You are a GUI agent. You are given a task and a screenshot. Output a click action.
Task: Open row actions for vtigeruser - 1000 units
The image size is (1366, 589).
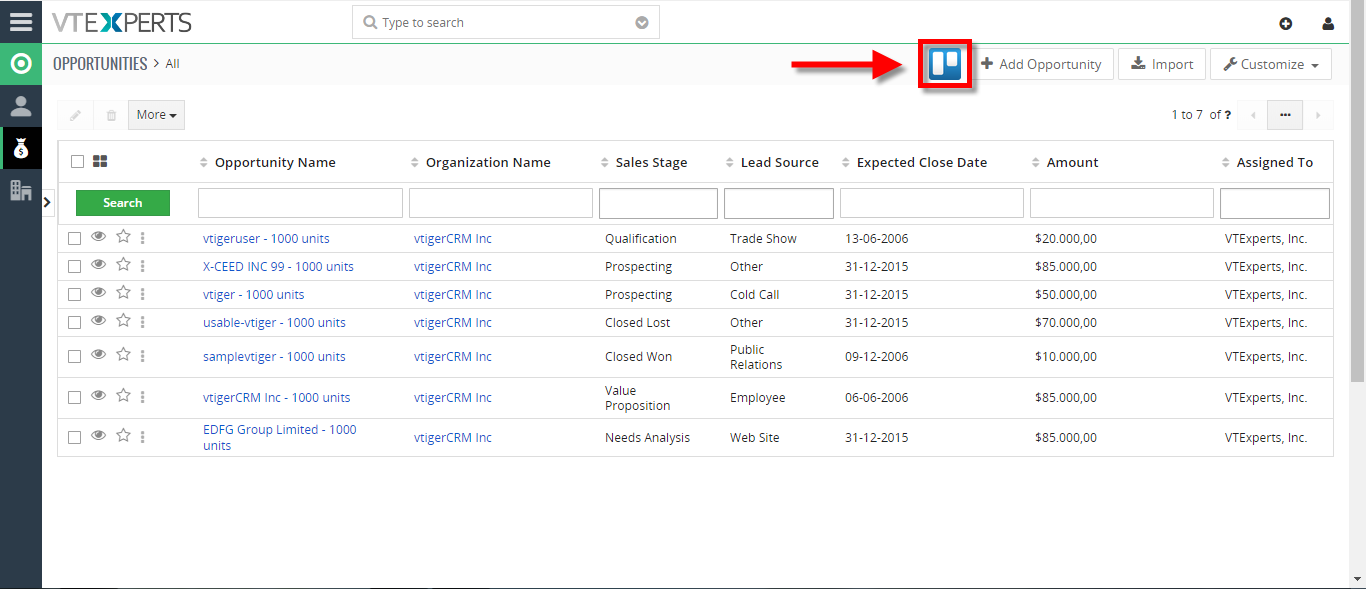coord(143,238)
